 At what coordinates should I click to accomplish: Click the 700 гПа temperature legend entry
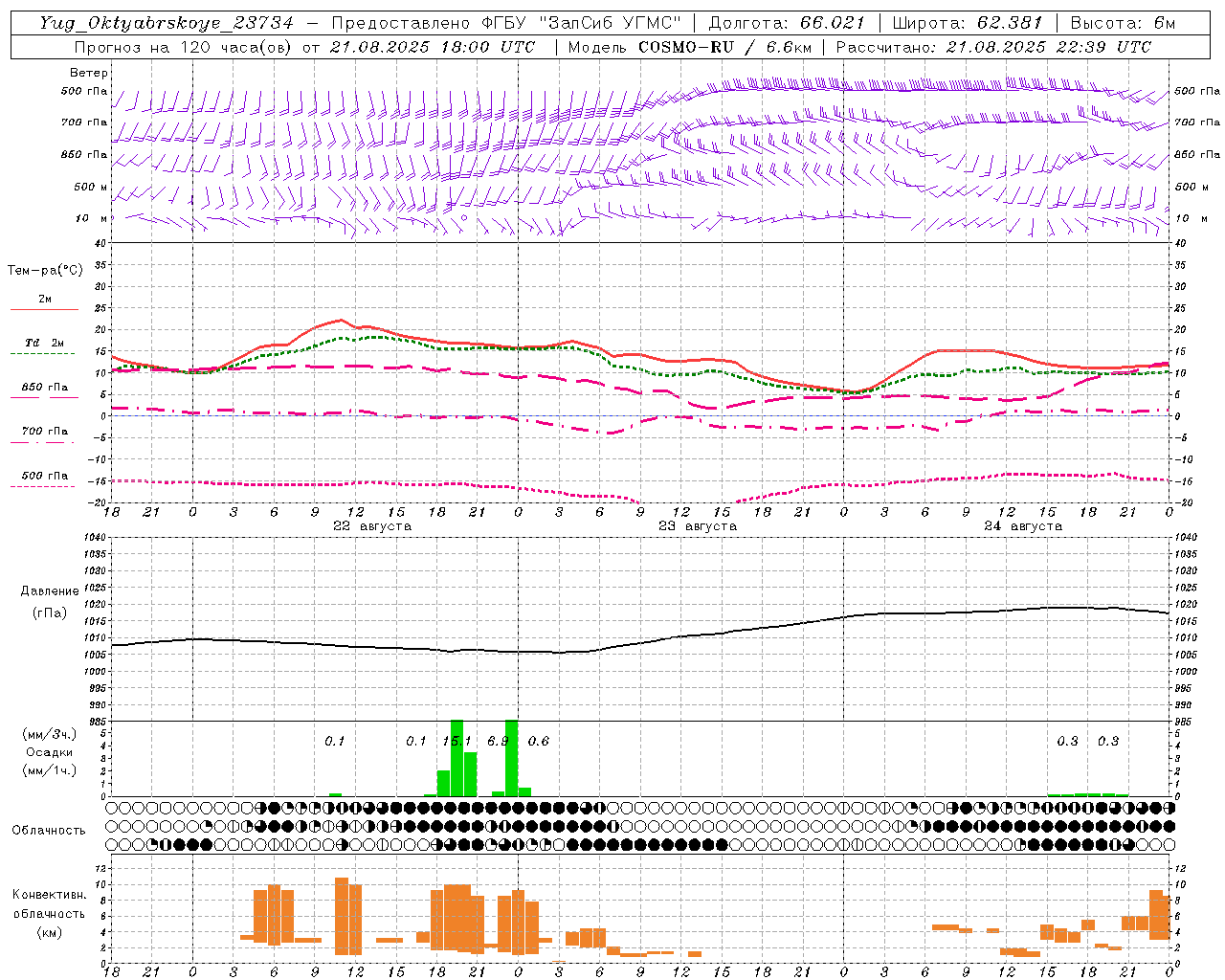(44, 432)
